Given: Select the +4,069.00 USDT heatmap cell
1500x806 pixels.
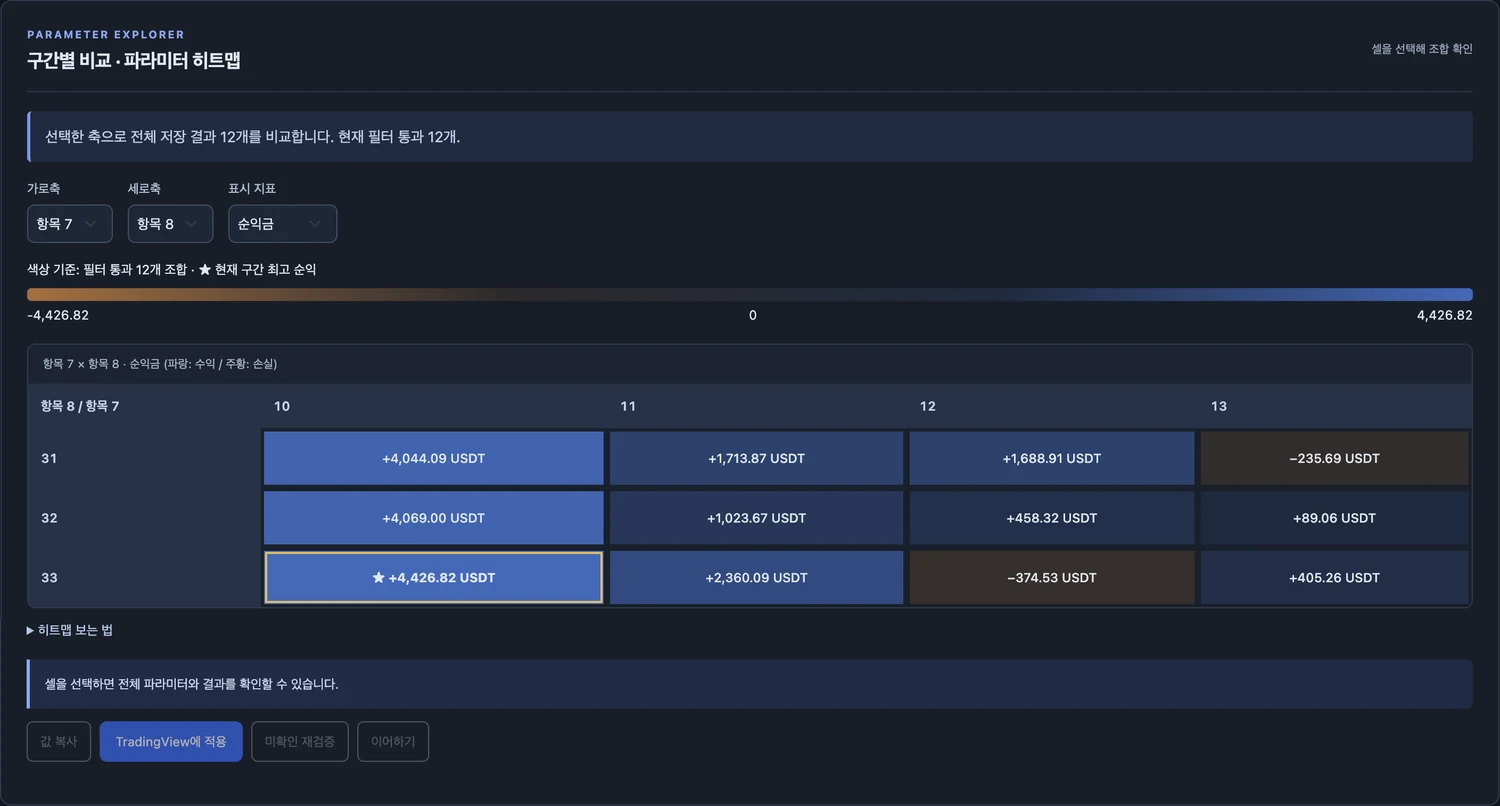Looking at the screenshot, I should 434,518.
